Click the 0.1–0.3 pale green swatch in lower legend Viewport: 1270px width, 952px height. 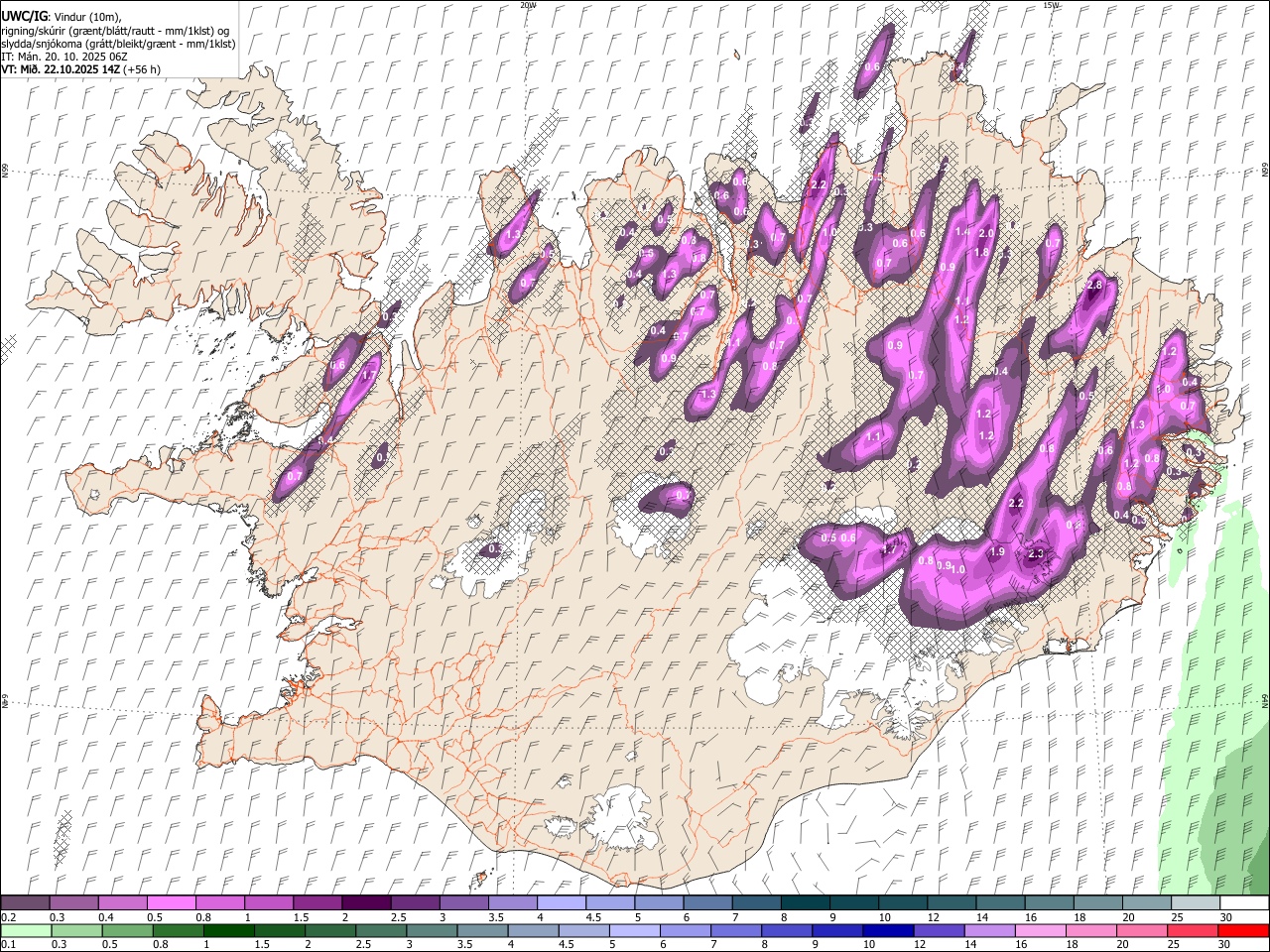coord(26,931)
